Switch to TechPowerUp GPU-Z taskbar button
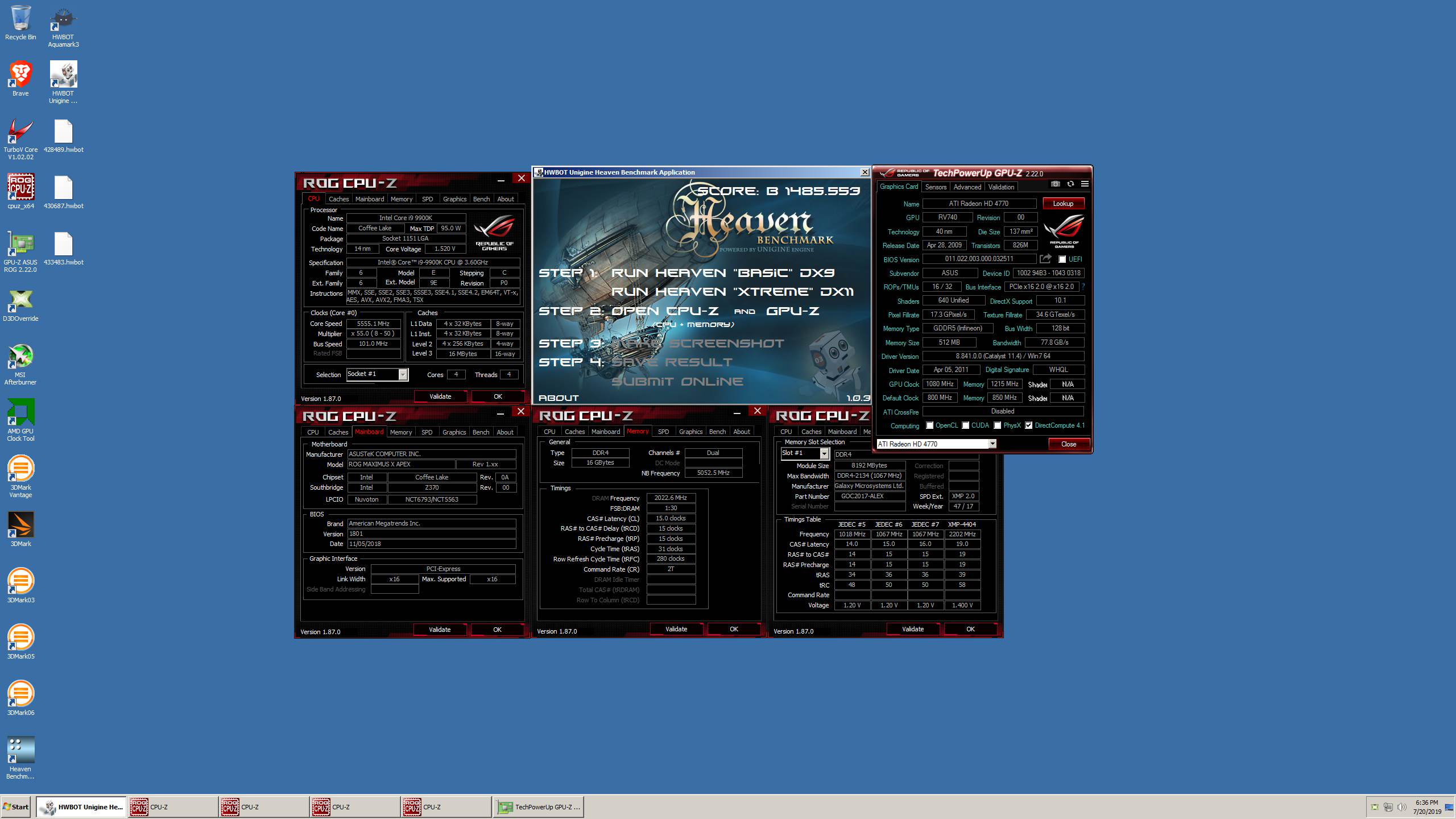The height and width of the screenshot is (819, 1456). click(539, 807)
